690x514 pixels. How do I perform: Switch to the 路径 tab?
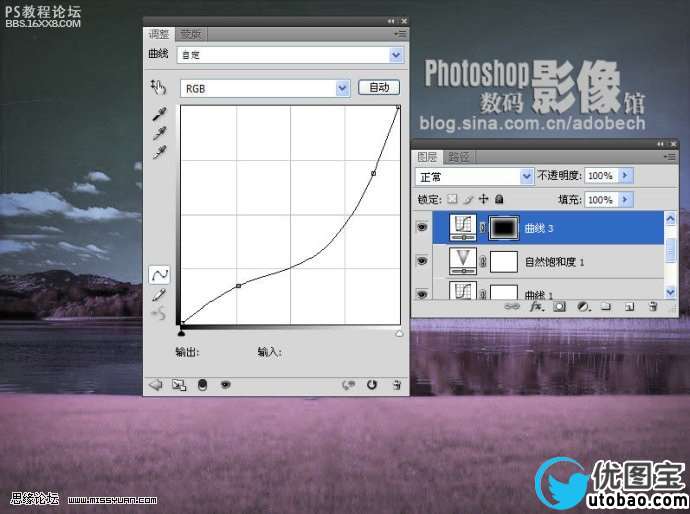[x=459, y=157]
